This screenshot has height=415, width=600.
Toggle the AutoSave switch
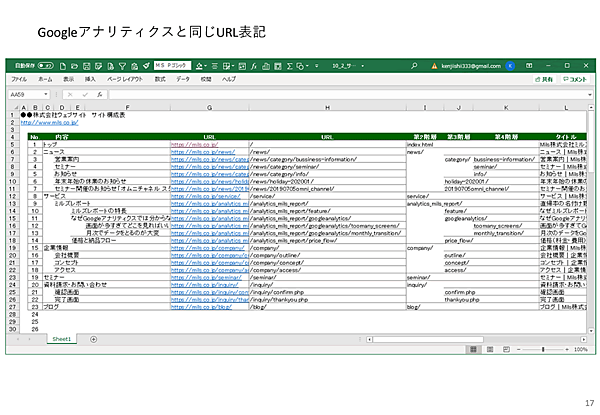(x=43, y=65)
